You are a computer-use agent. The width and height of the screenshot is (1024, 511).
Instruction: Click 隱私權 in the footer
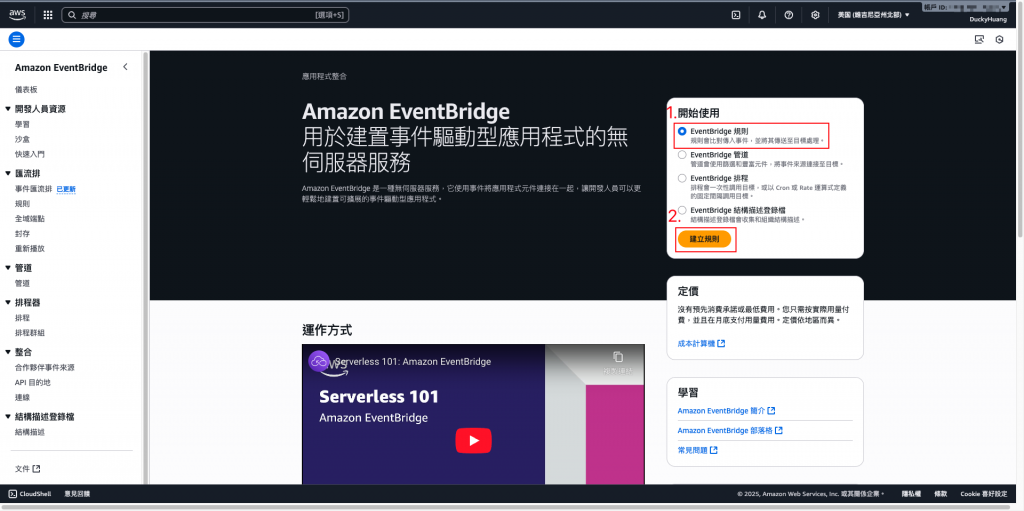pyautogui.click(x=911, y=494)
